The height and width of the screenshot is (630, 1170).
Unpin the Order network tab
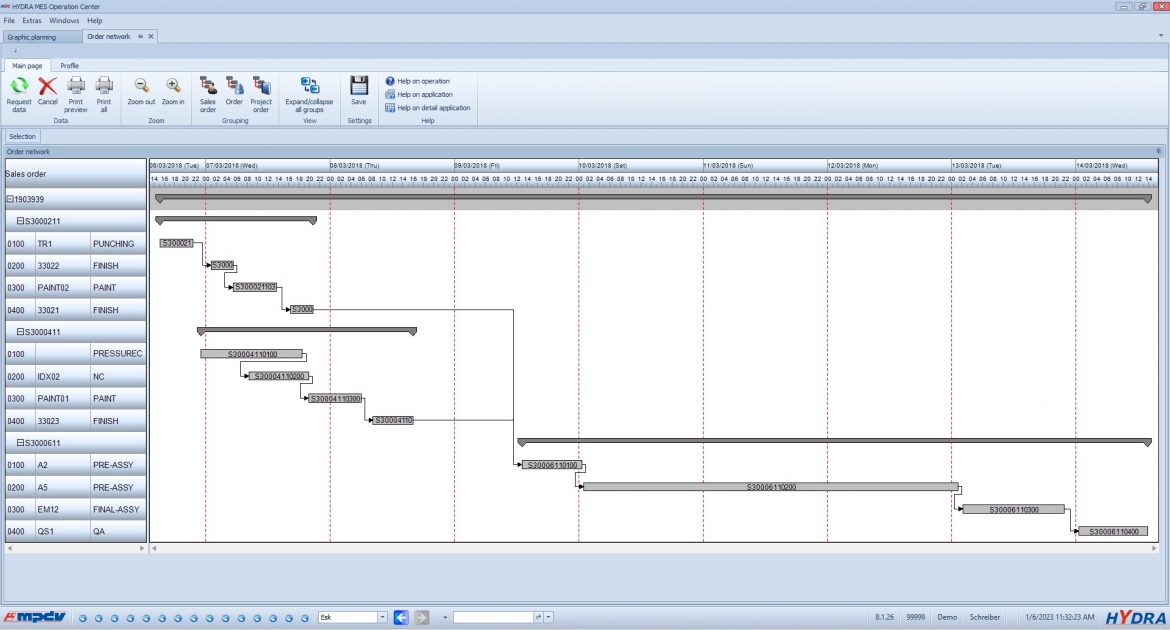click(x=140, y=36)
